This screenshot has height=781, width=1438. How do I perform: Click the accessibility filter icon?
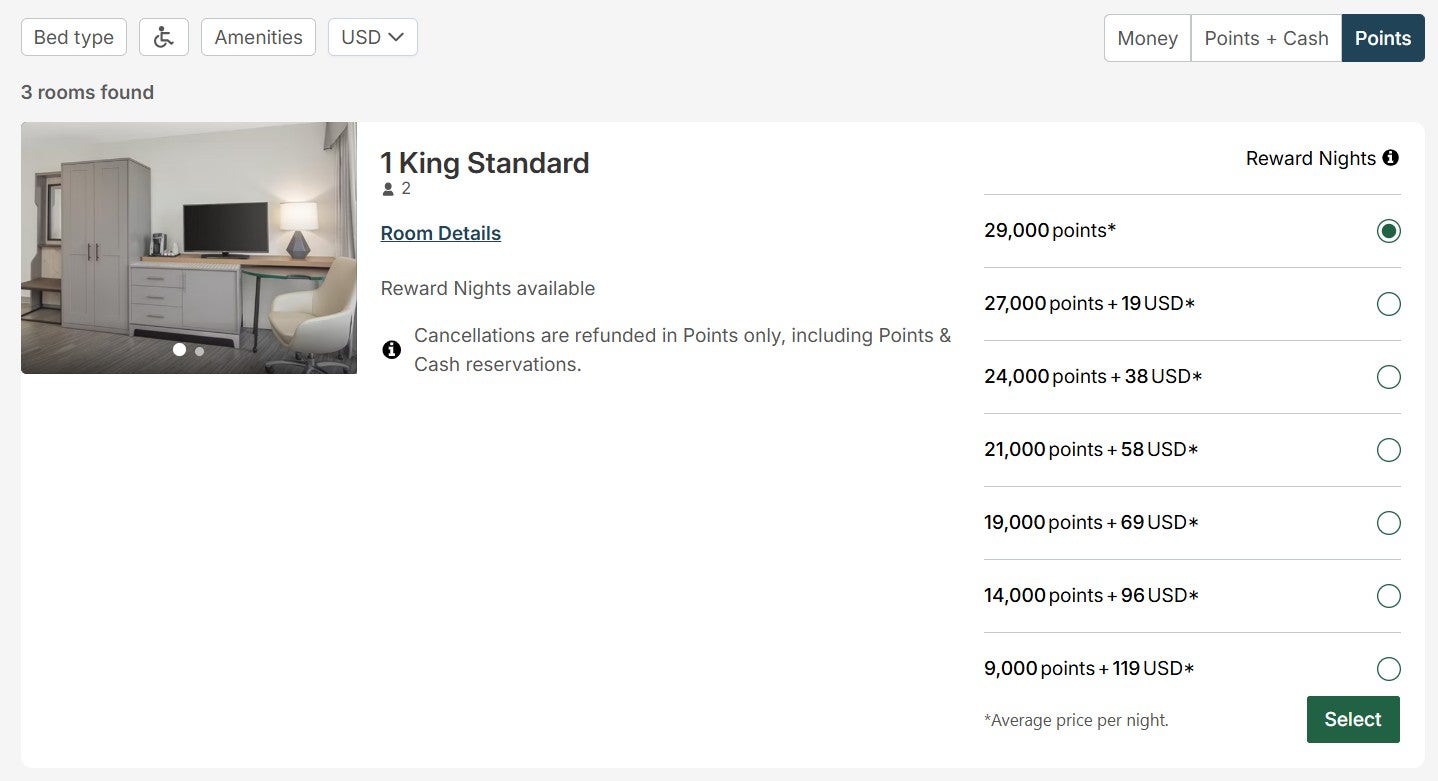tap(163, 36)
